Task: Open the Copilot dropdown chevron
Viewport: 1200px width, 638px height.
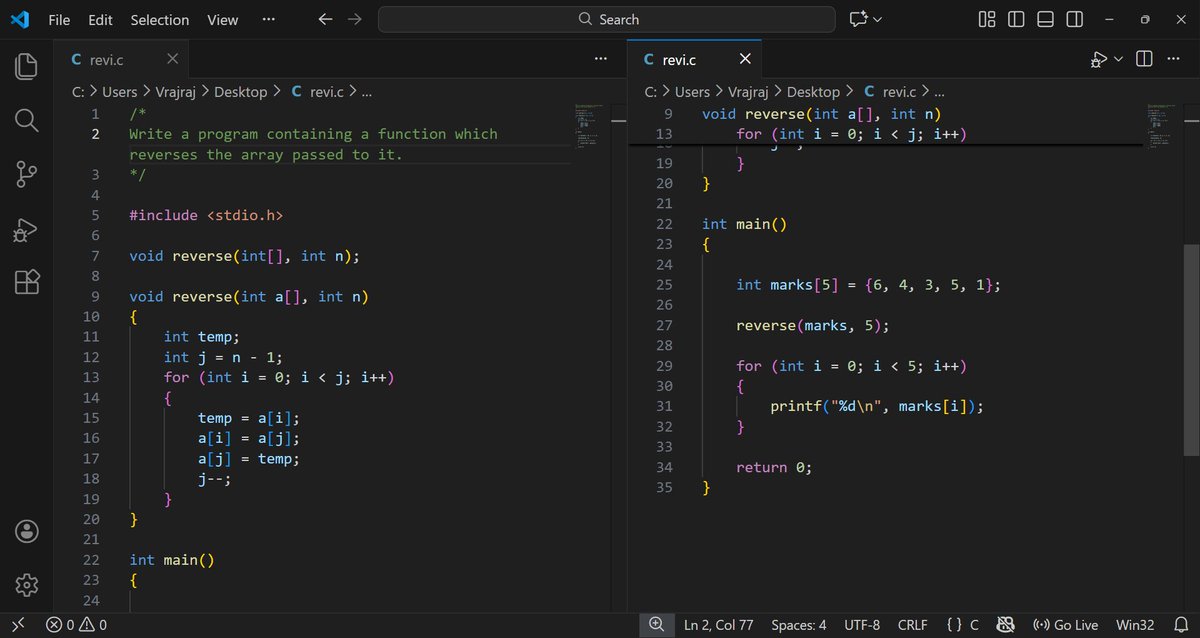Action: pos(878,19)
